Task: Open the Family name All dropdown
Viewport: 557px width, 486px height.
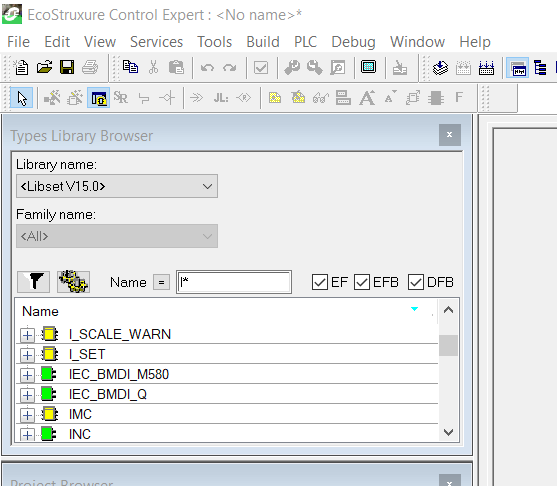Action: pyautogui.click(x=117, y=236)
